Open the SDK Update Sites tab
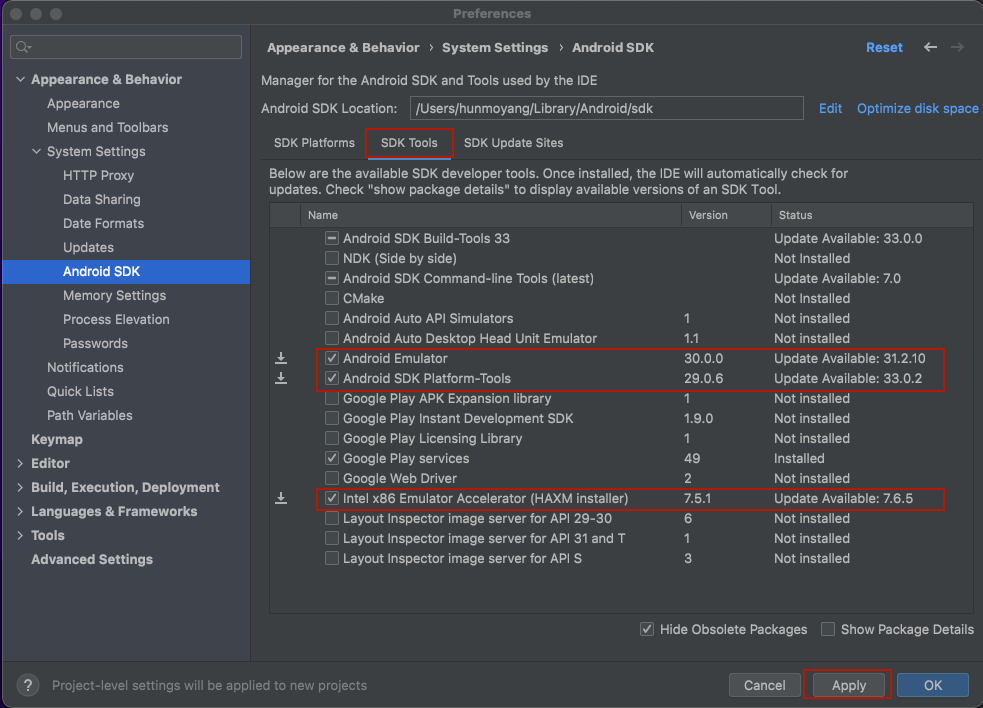This screenshot has width=983, height=708. pos(513,143)
